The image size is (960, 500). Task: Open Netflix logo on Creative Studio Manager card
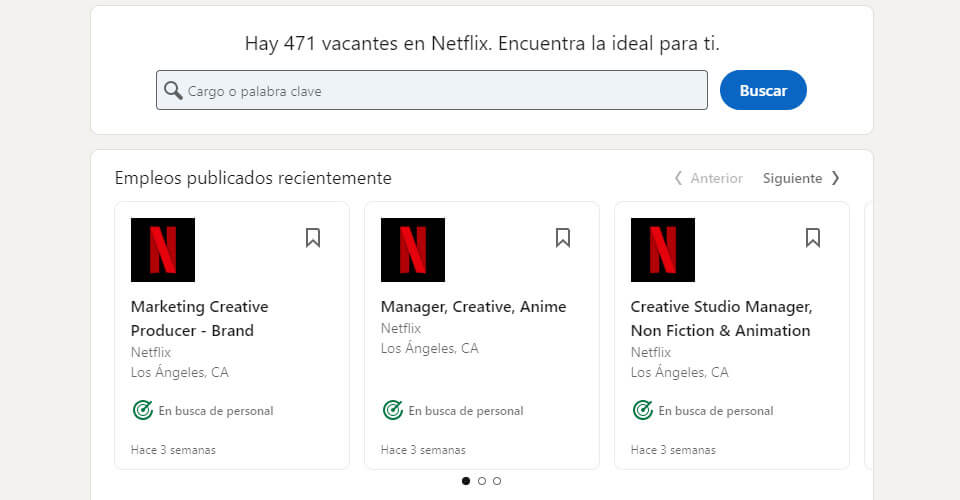(662, 250)
